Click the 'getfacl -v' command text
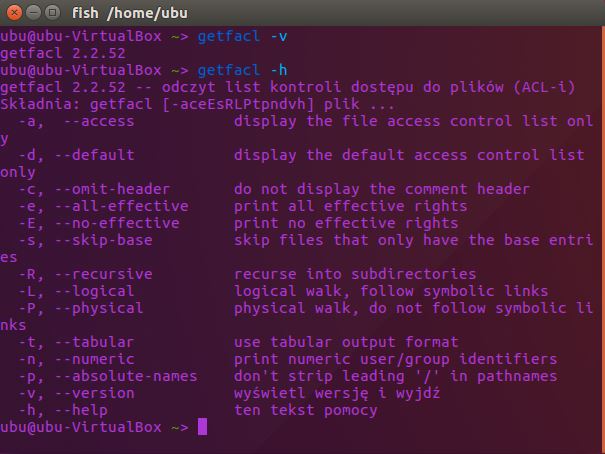The width and height of the screenshot is (605, 454). click(x=240, y=36)
